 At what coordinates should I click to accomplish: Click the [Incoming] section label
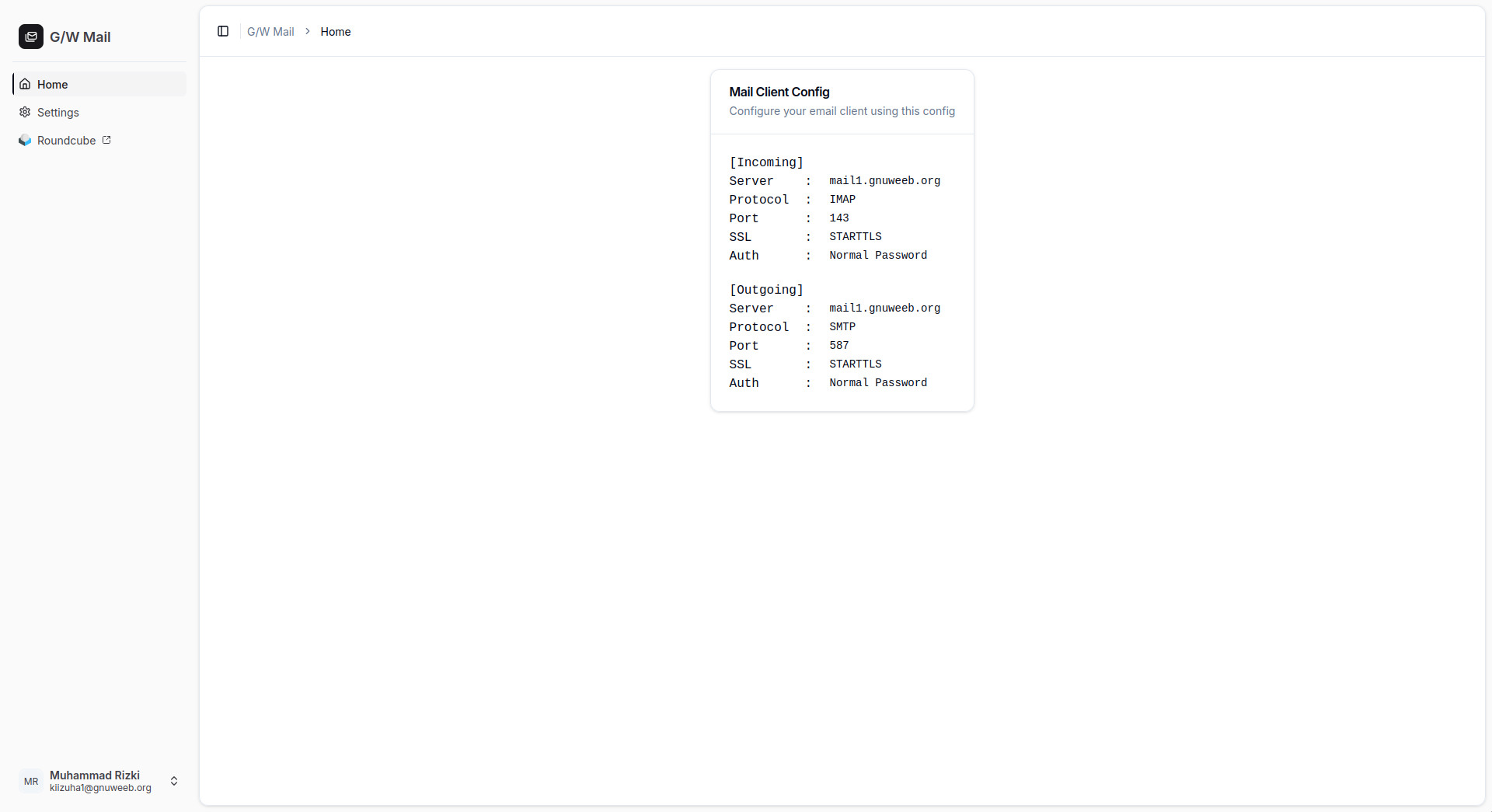(x=766, y=162)
